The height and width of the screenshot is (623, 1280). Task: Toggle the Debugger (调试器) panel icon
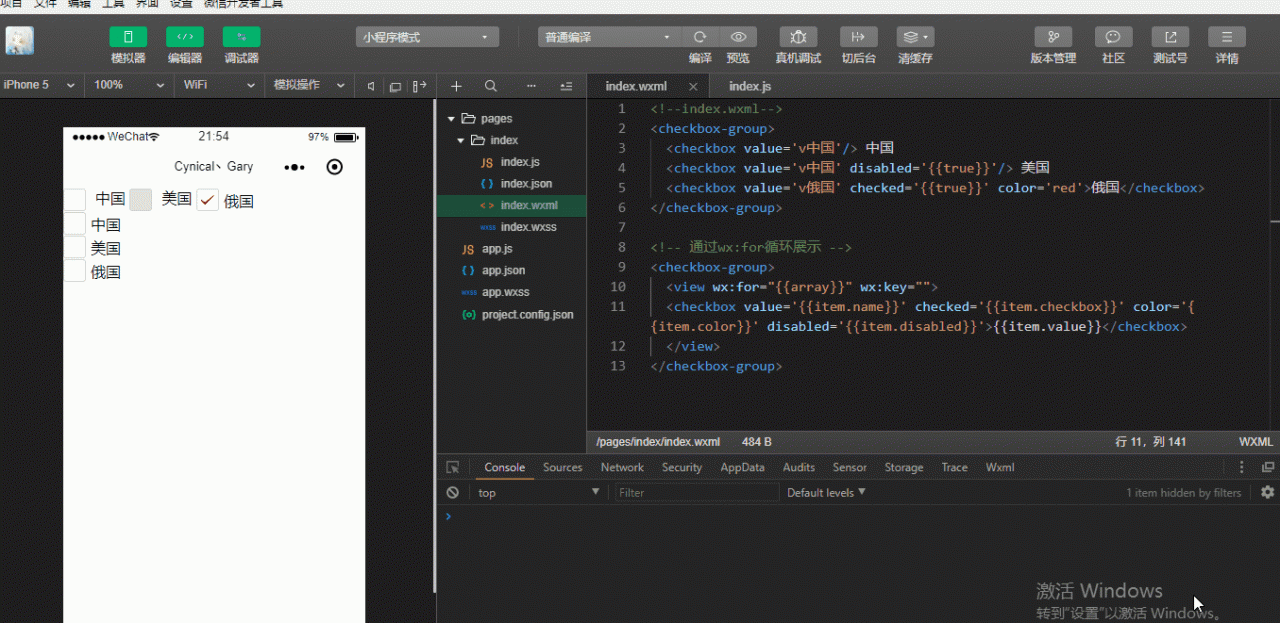point(241,37)
